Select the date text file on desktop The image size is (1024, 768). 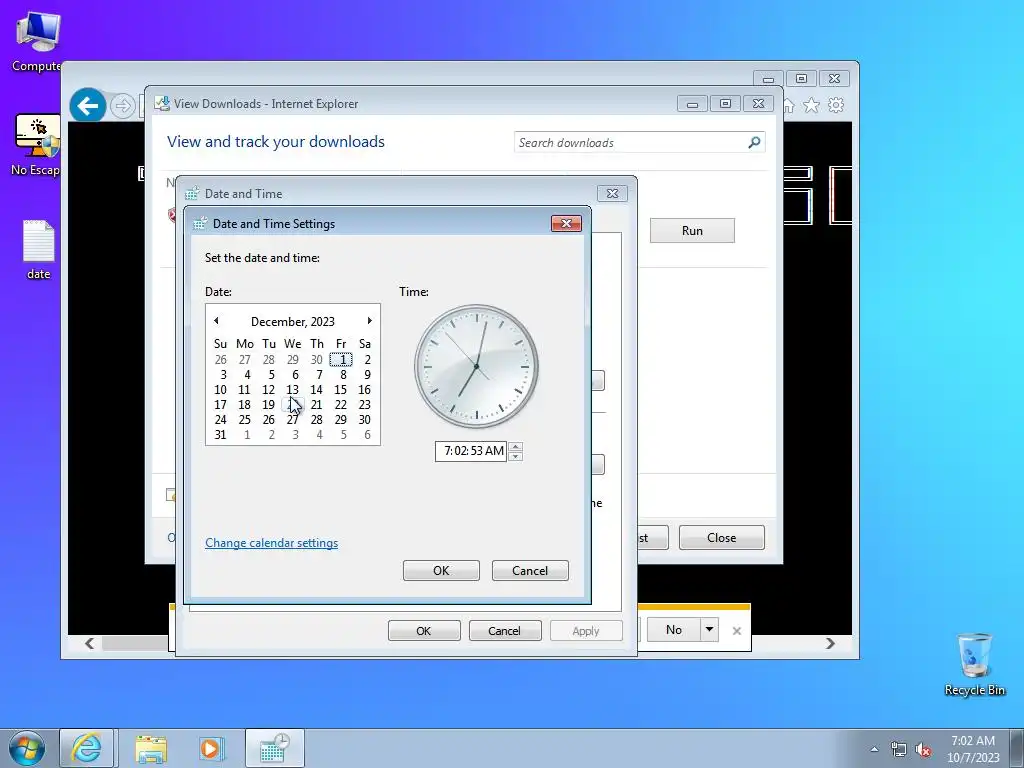[39, 249]
